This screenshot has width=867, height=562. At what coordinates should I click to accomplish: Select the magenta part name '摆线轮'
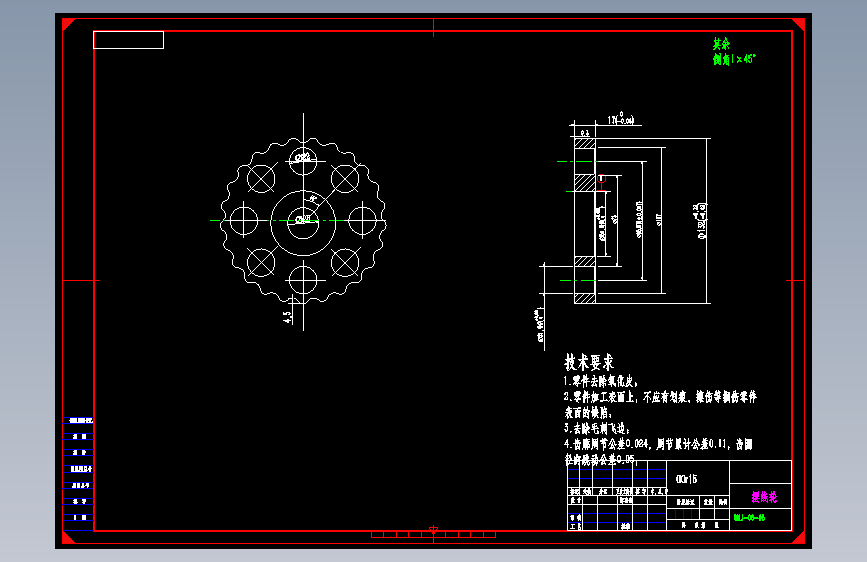pos(764,497)
